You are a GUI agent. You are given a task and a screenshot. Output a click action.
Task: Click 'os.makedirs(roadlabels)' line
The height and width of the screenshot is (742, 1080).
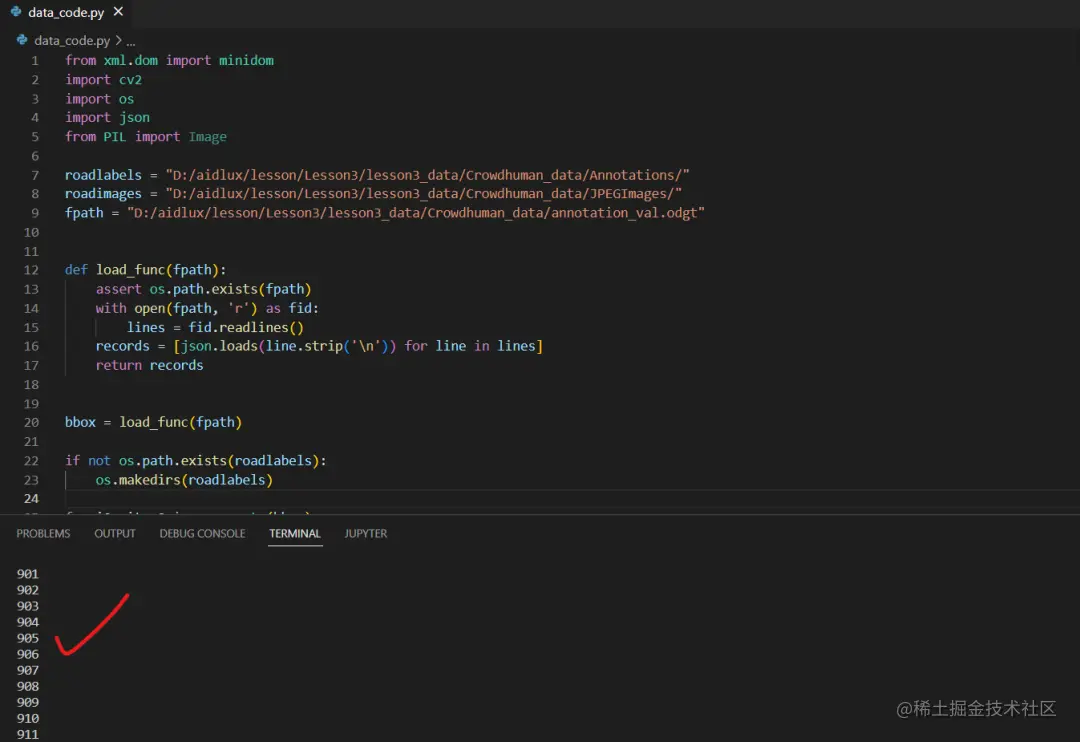coord(185,480)
